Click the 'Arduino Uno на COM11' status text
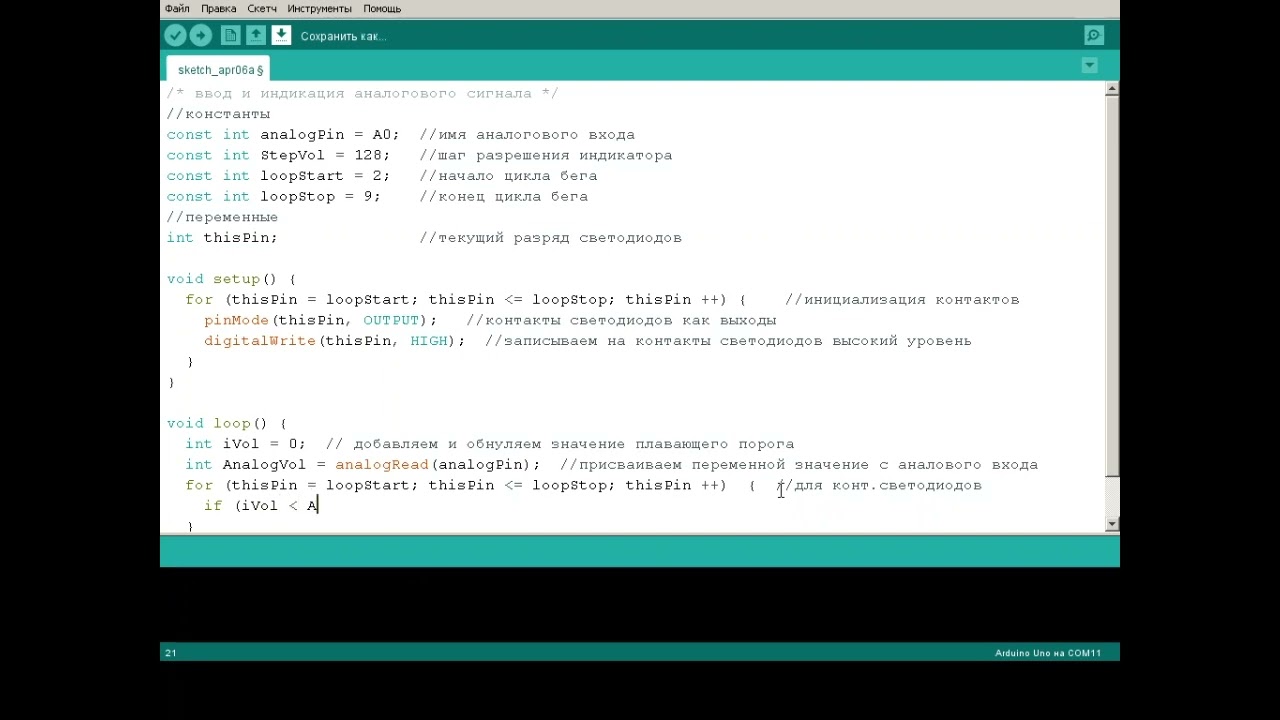 pos(1048,653)
